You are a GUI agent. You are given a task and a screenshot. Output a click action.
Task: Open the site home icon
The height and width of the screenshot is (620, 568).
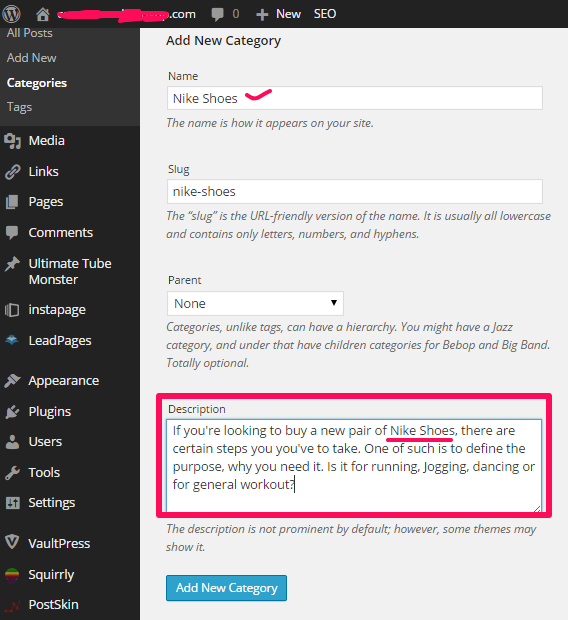coord(43,14)
